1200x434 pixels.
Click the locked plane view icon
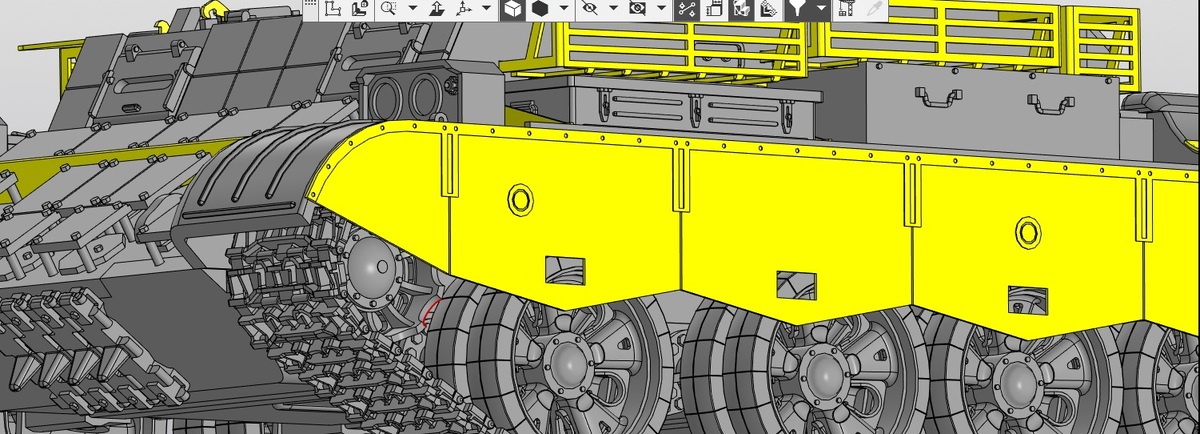click(360, 9)
